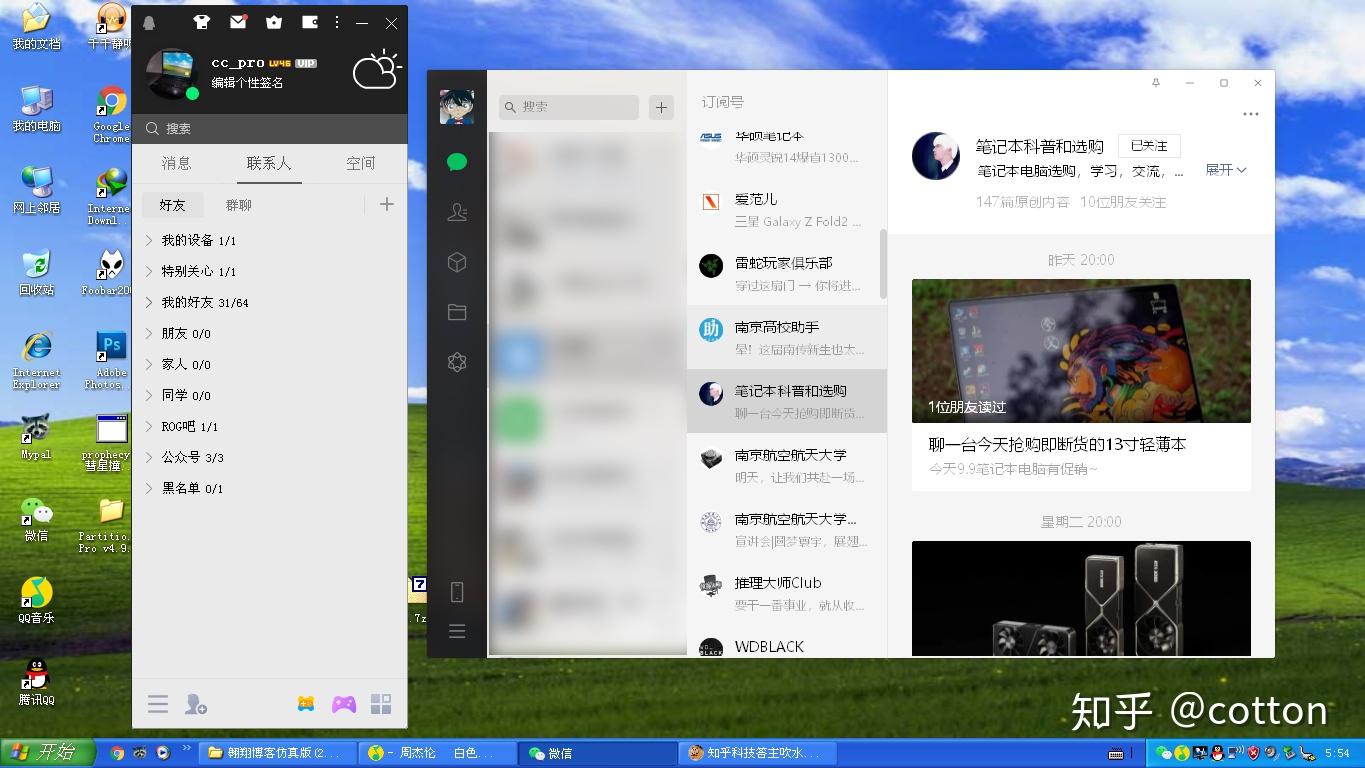Screen dimensions: 1365x768
Task: Open the WeChat Chat File folder icon
Action: (x=457, y=312)
